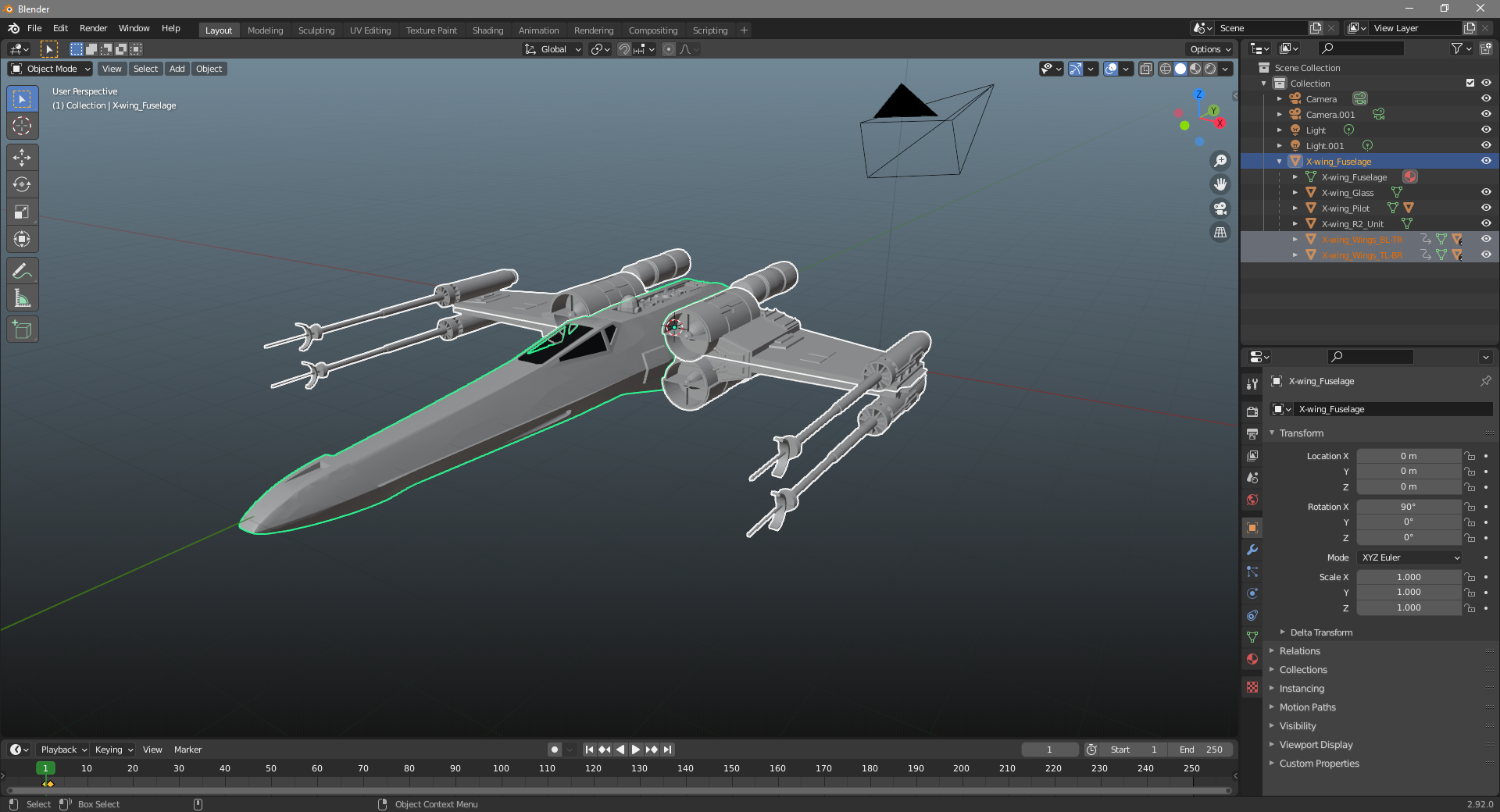Select the Measure tool

pyautogui.click(x=22, y=297)
